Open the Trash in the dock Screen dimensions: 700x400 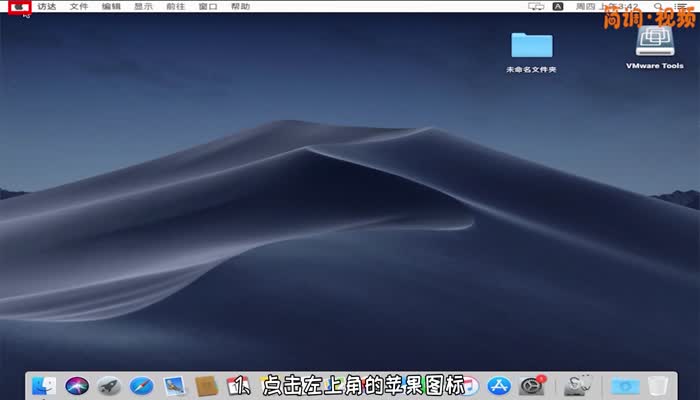pos(657,386)
